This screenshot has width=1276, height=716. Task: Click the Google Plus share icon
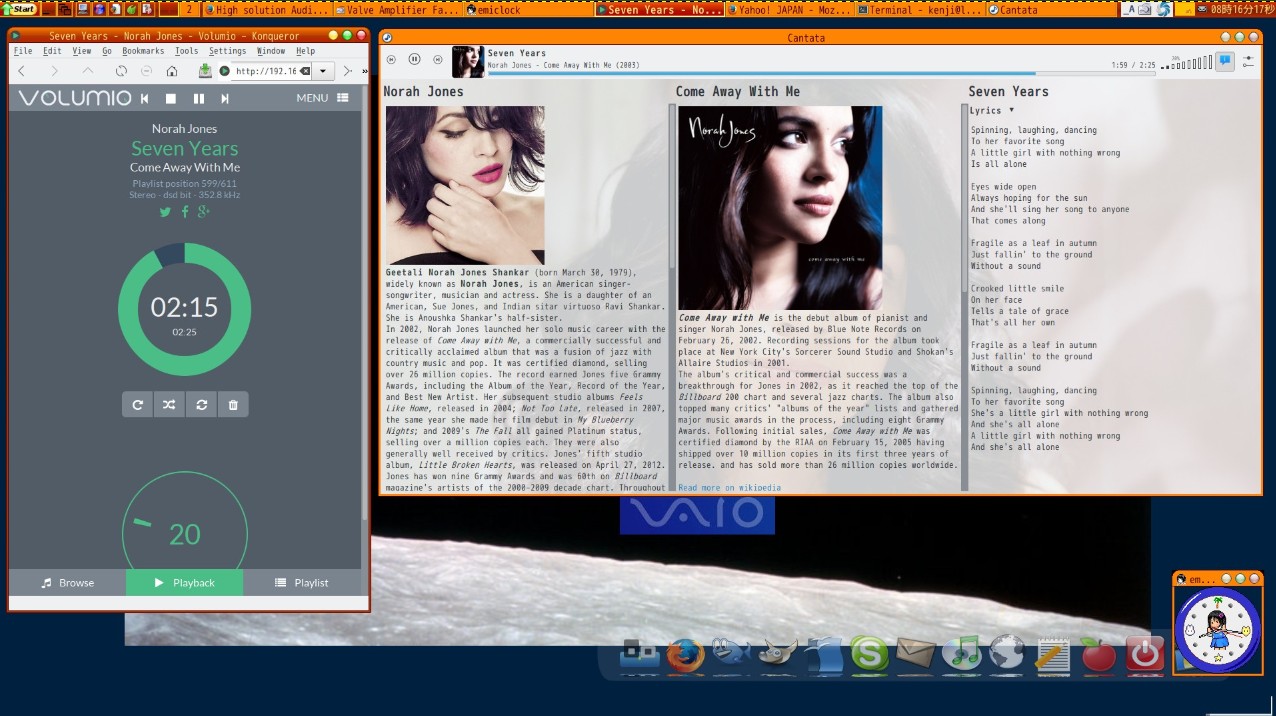(204, 211)
